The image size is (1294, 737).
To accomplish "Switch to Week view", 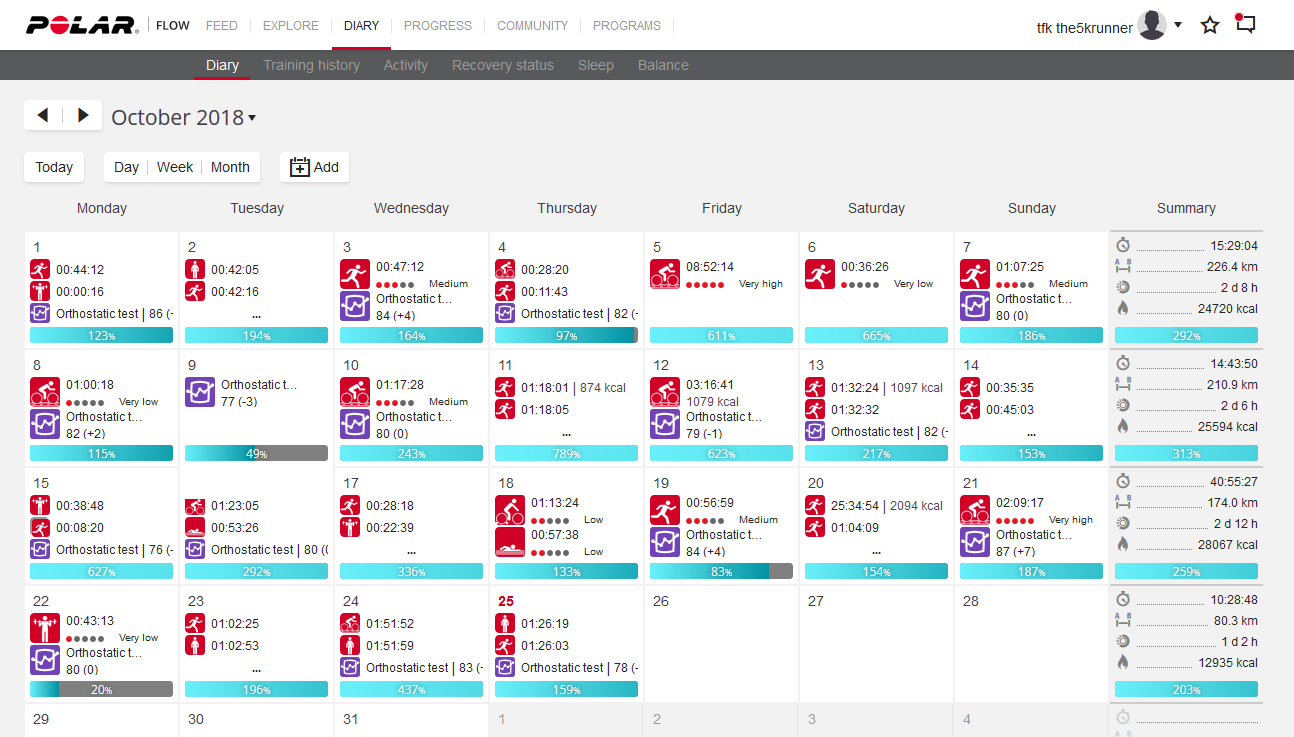I will 175,167.
